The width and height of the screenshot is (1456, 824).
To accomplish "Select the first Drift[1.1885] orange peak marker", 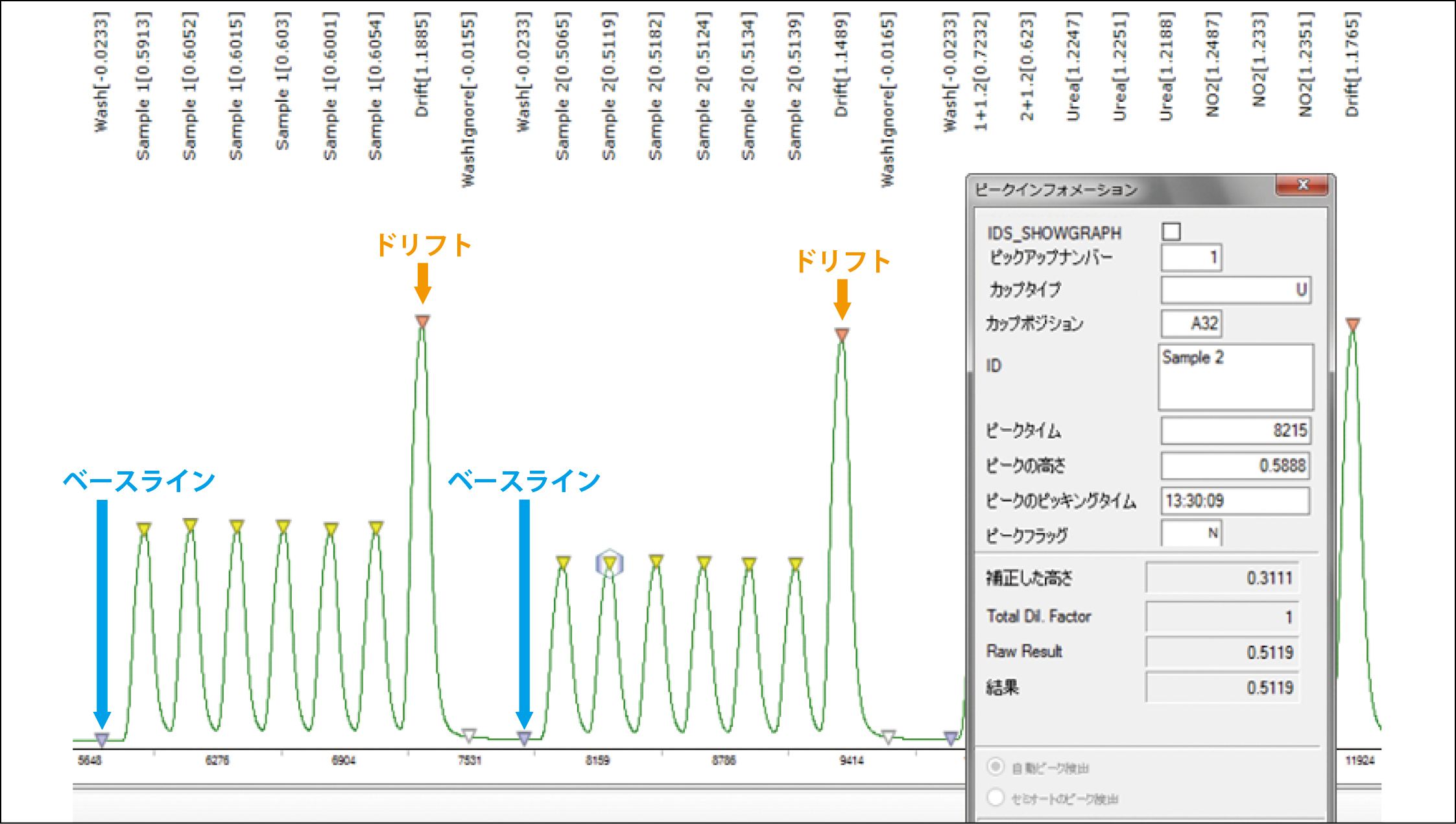I will pyautogui.click(x=423, y=321).
